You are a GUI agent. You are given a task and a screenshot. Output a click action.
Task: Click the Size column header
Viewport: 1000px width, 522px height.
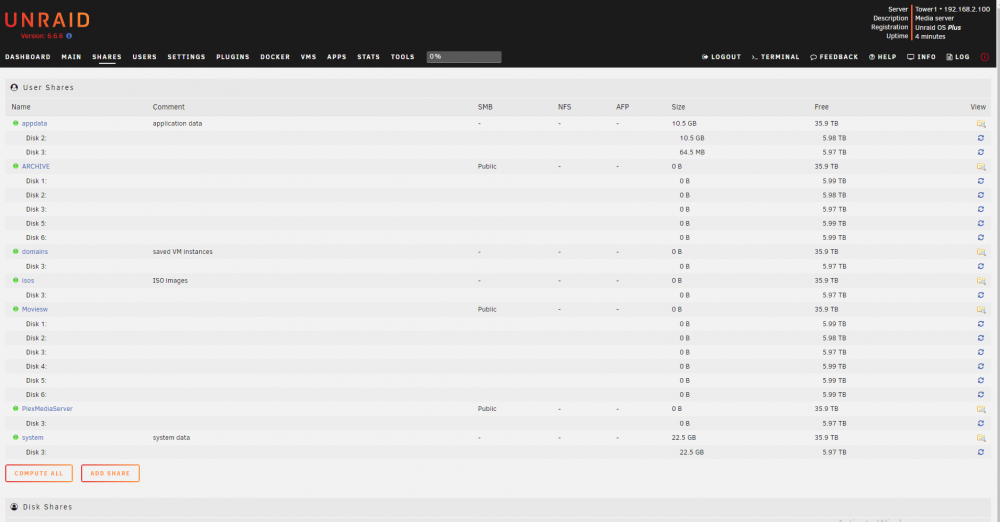pos(679,107)
